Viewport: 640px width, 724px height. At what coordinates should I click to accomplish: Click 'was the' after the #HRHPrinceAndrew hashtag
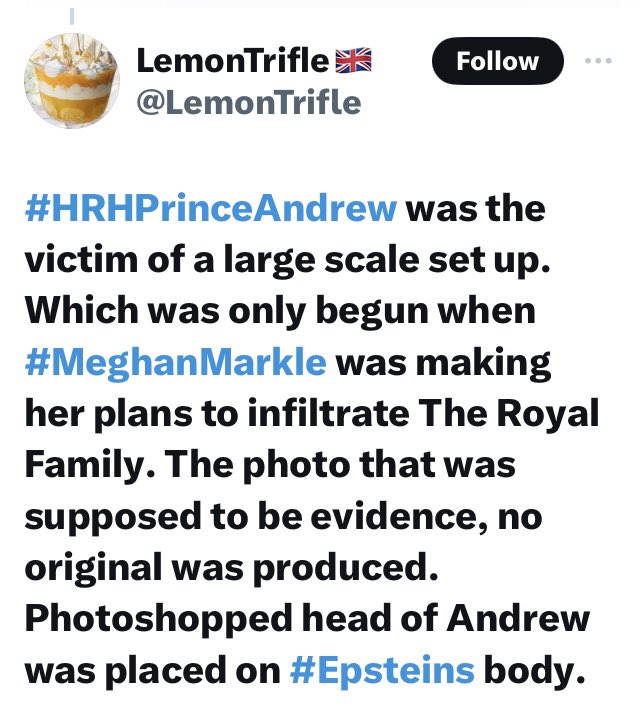click(x=476, y=209)
